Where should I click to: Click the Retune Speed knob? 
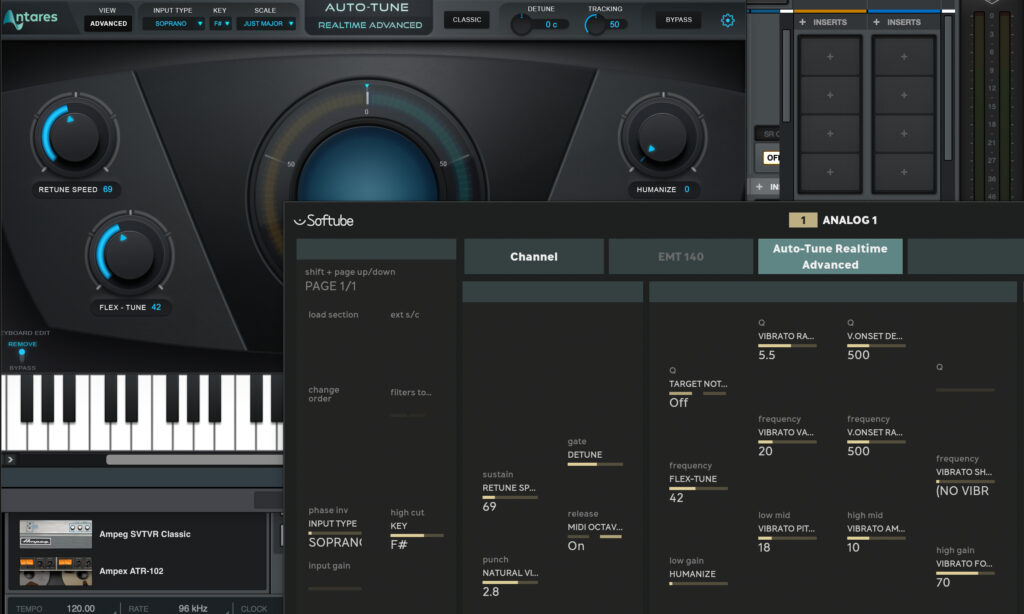[x=75, y=136]
